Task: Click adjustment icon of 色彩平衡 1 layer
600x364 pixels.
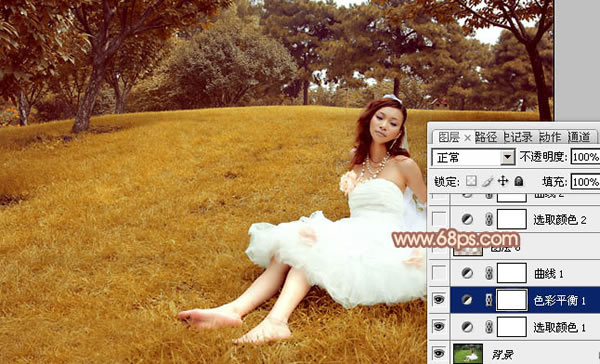Action: click(x=466, y=300)
